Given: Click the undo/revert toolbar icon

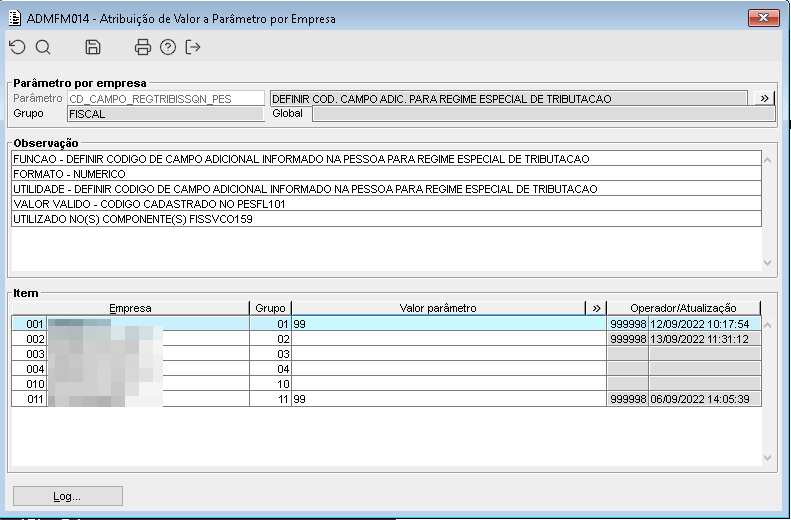Looking at the screenshot, I should pos(18,47).
